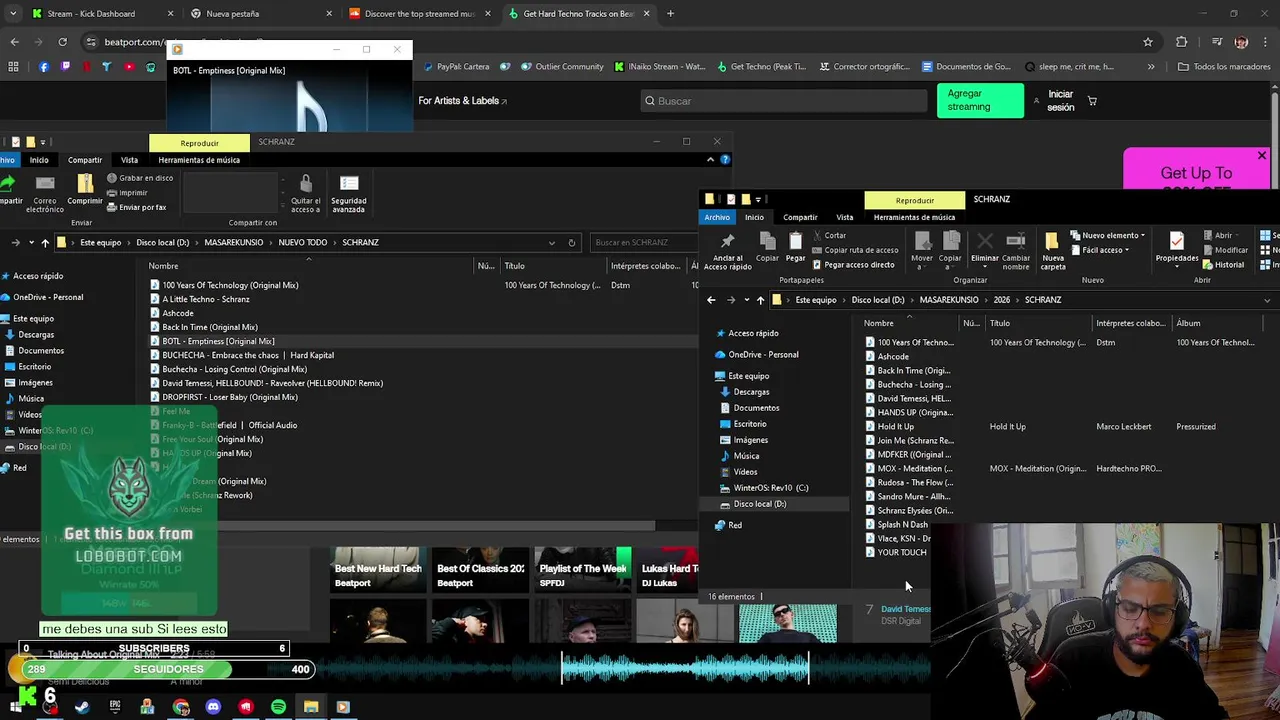This screenshot has width=1280, height=720.
Task: Click Buscar en SCHRANZ search box
Action: [642, 242]
